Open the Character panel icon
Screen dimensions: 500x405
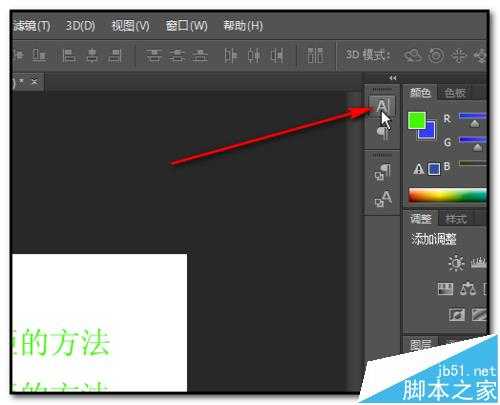coord(382,106)
